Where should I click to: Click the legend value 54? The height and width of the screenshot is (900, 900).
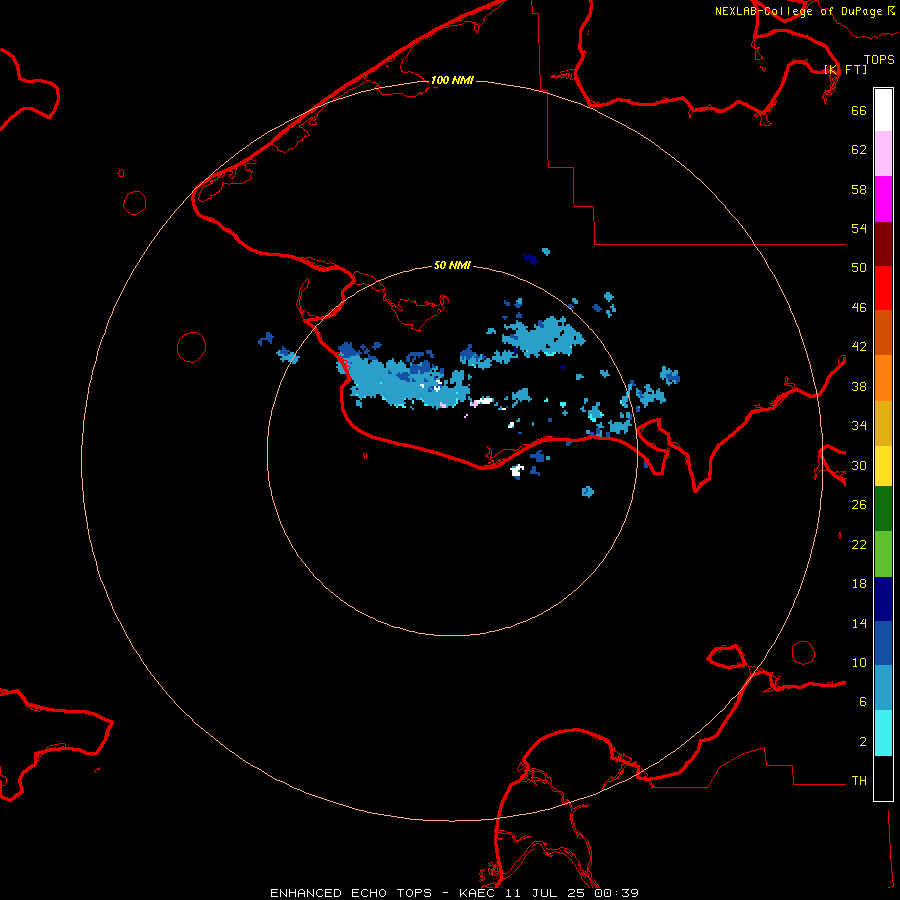[859, 228]
